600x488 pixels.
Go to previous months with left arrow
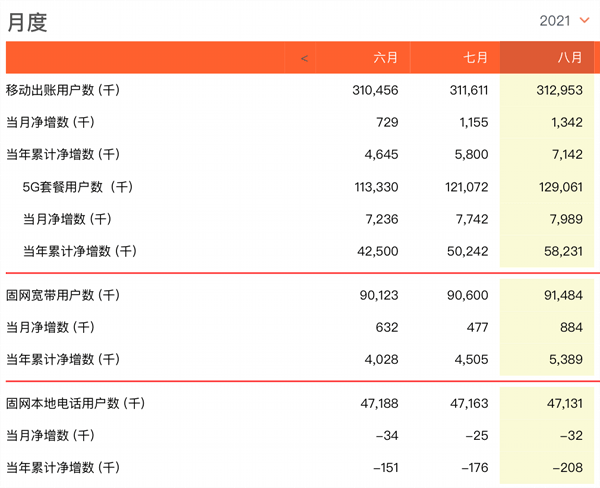(x=304, y=58)
